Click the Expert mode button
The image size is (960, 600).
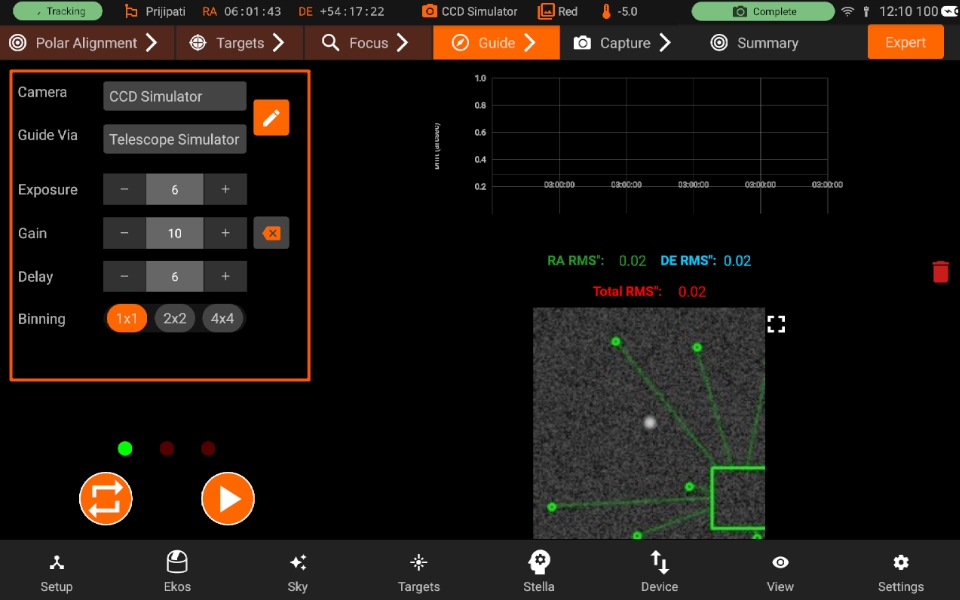[905, 42]
